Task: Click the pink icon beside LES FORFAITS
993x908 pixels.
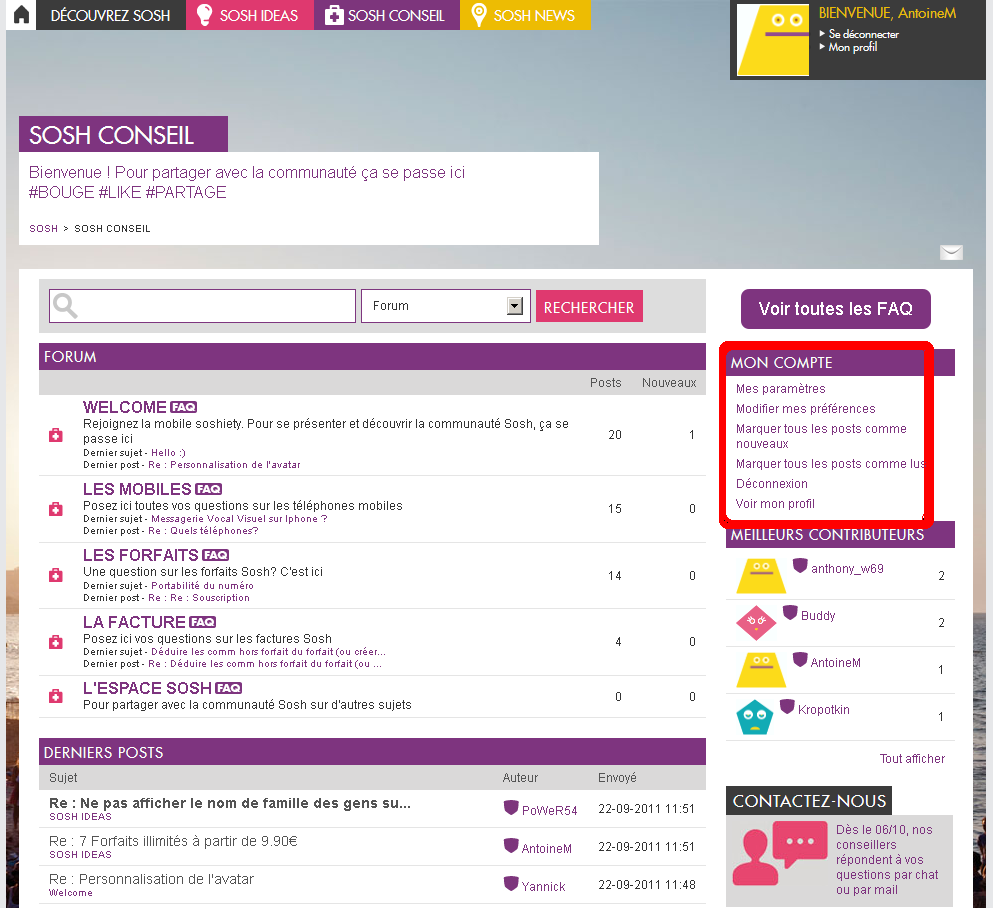Action: pos(56,575)
